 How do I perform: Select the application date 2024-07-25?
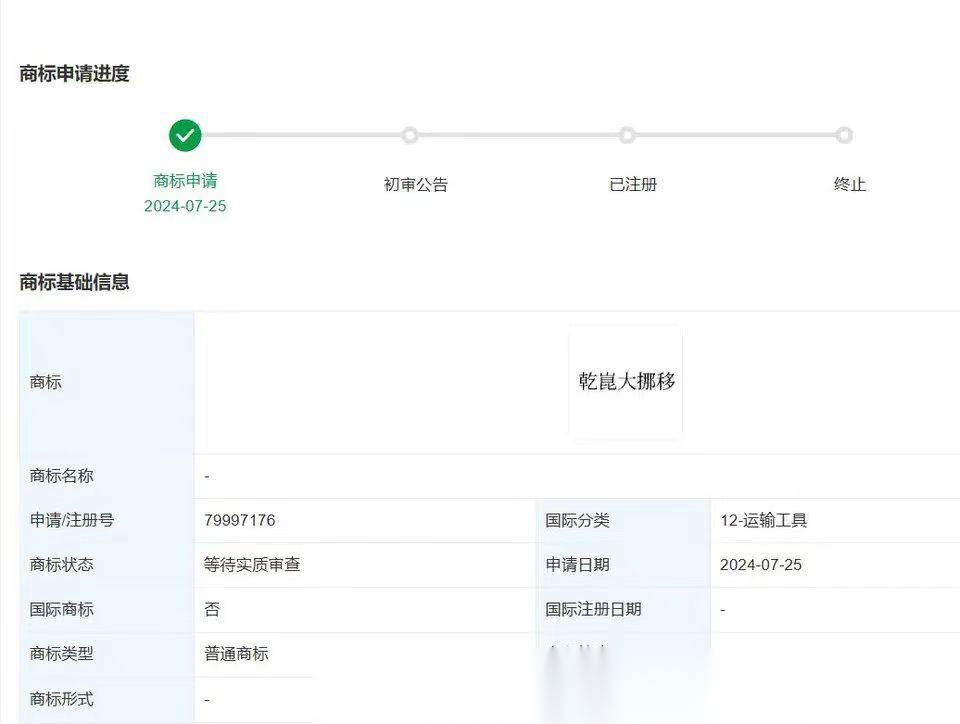pos(760,565)
